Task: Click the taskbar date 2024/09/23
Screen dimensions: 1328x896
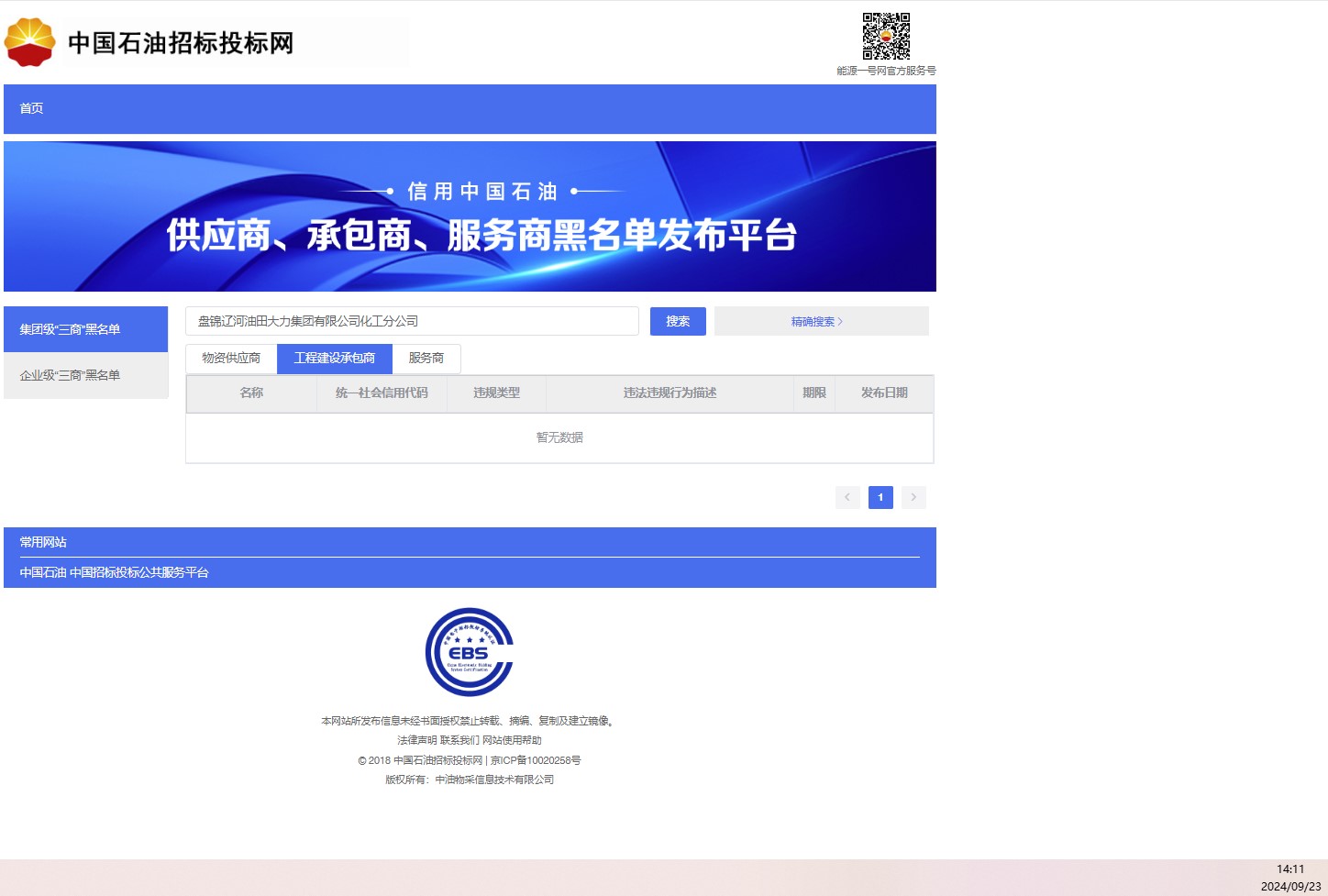Action: click(x=1290, y=887)
